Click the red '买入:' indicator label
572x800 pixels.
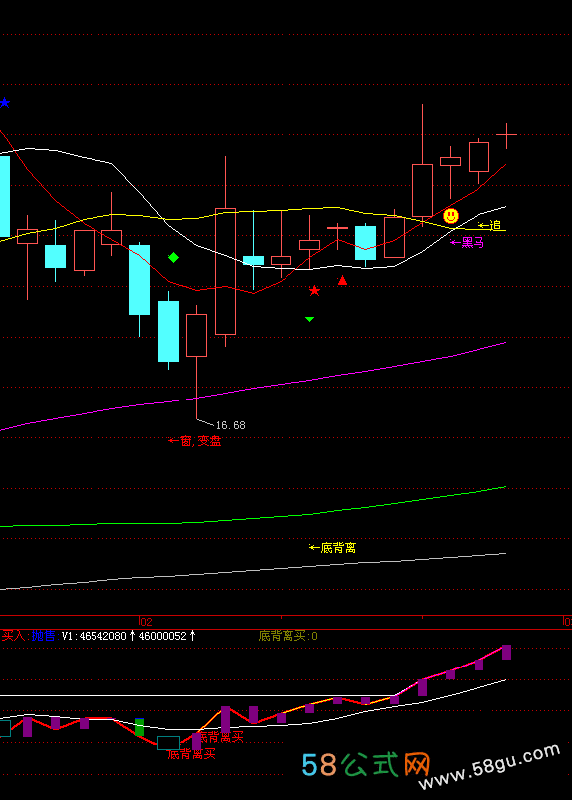pos(15,636)
